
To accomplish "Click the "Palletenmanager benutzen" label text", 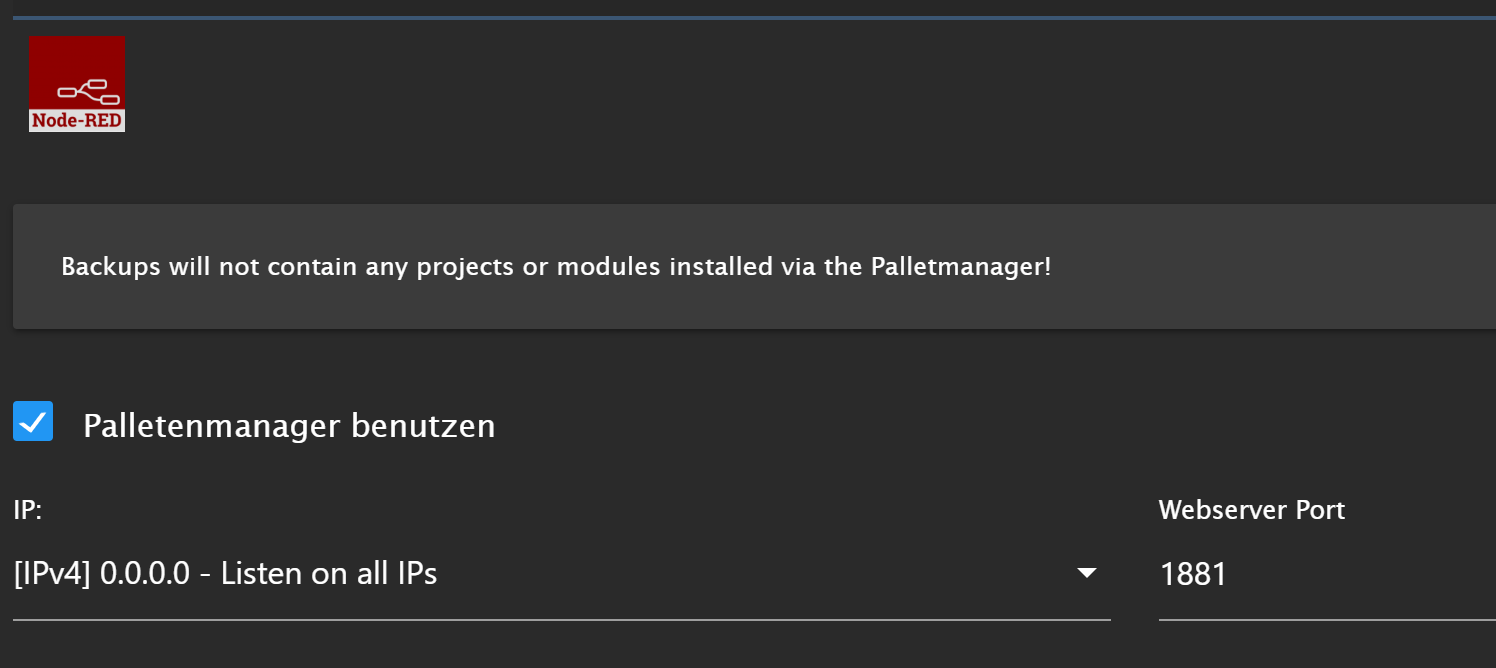I will (x=289, y=426).
